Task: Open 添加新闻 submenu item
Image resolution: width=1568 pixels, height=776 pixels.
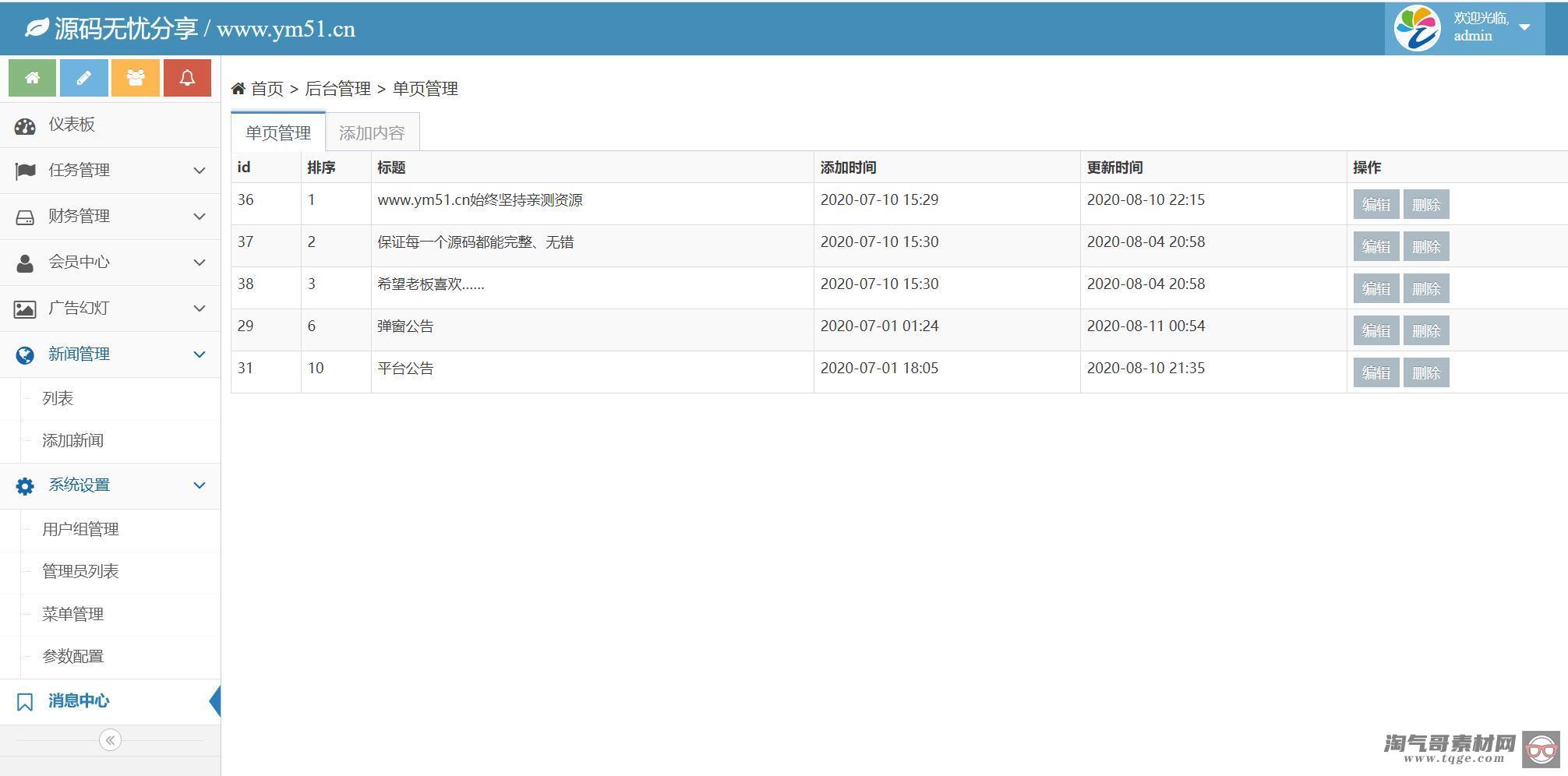Action: (x=72, y=440)
